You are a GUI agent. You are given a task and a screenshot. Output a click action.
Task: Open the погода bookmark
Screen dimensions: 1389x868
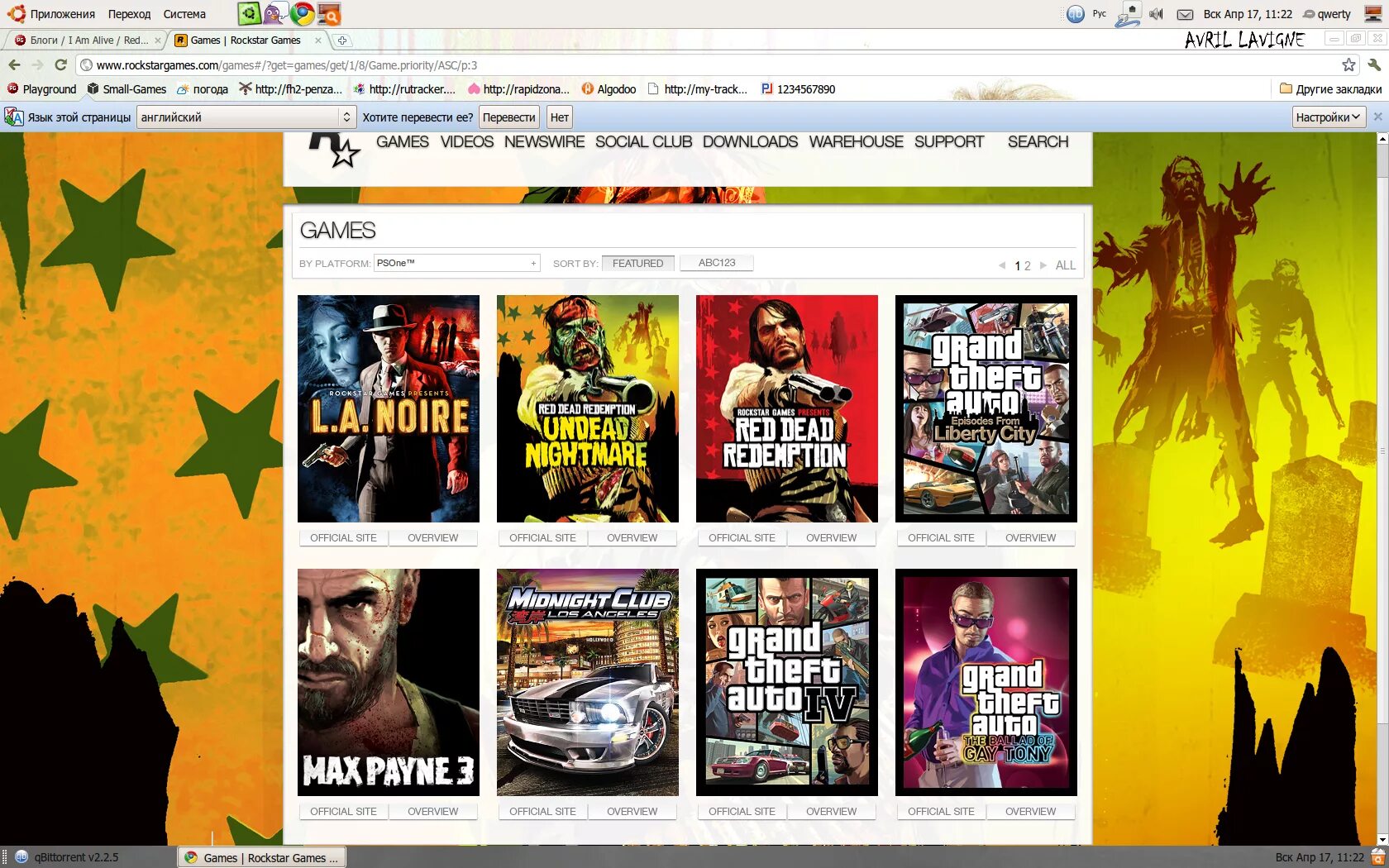coord(203,89)
